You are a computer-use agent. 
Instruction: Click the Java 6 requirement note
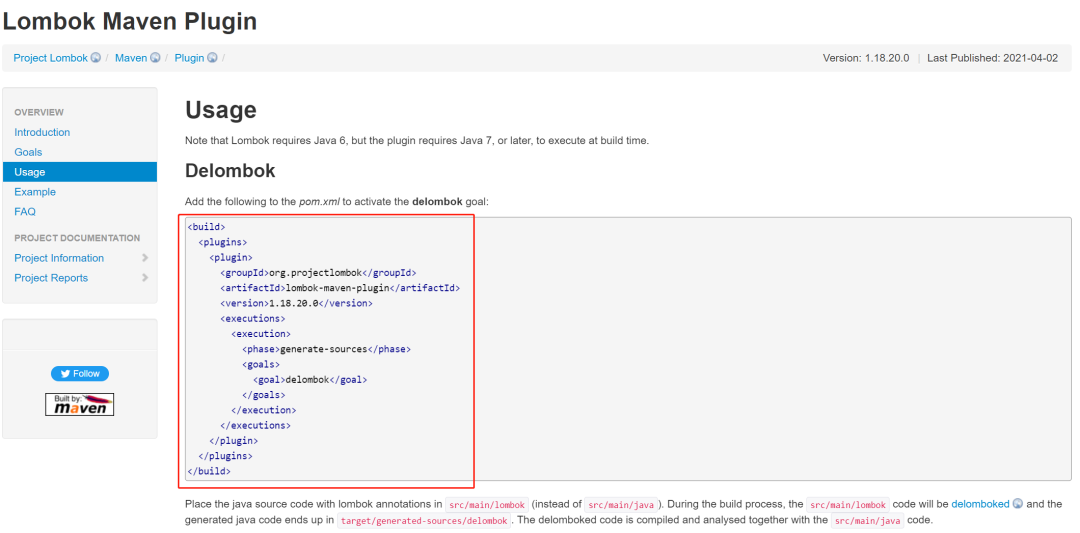tap(417, 140)
